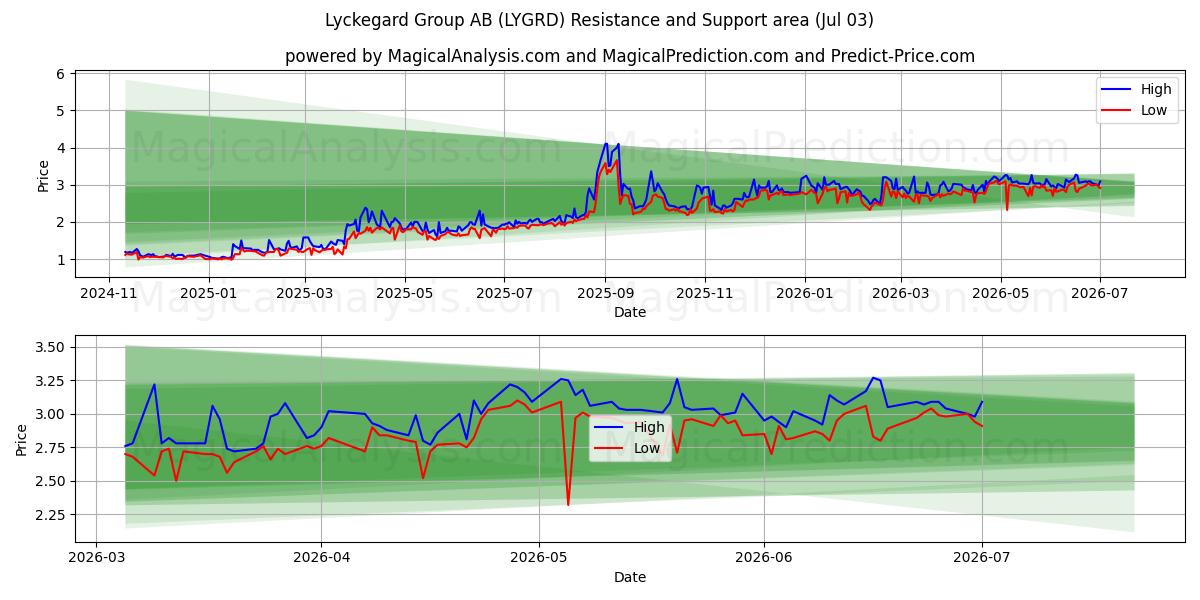Viewport: 1200px width, 600px height.
Task: Click the '2026-07' x-axis label on the top chart
Action: (1100, 293)
